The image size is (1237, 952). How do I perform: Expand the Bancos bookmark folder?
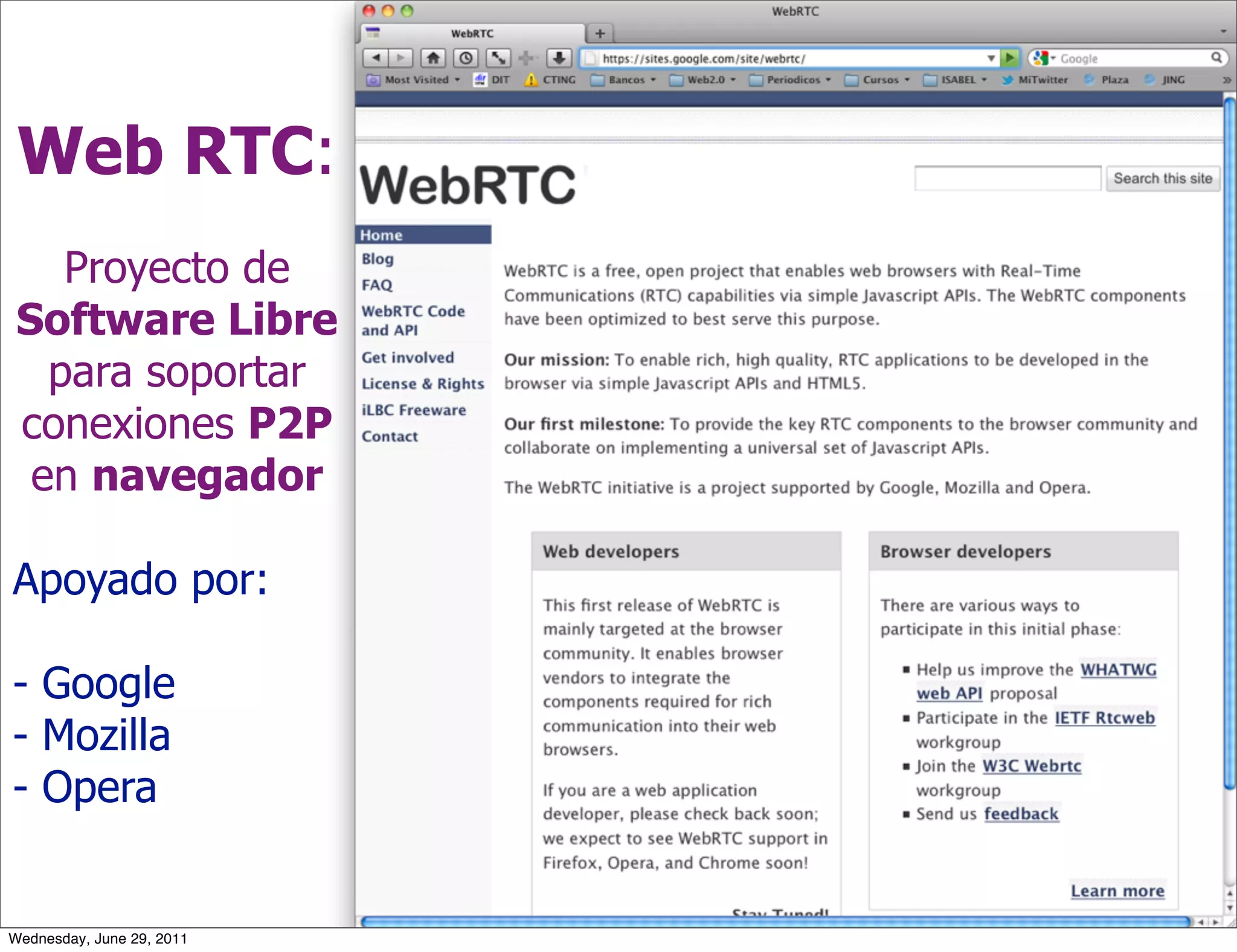click(x=623, y=80)
